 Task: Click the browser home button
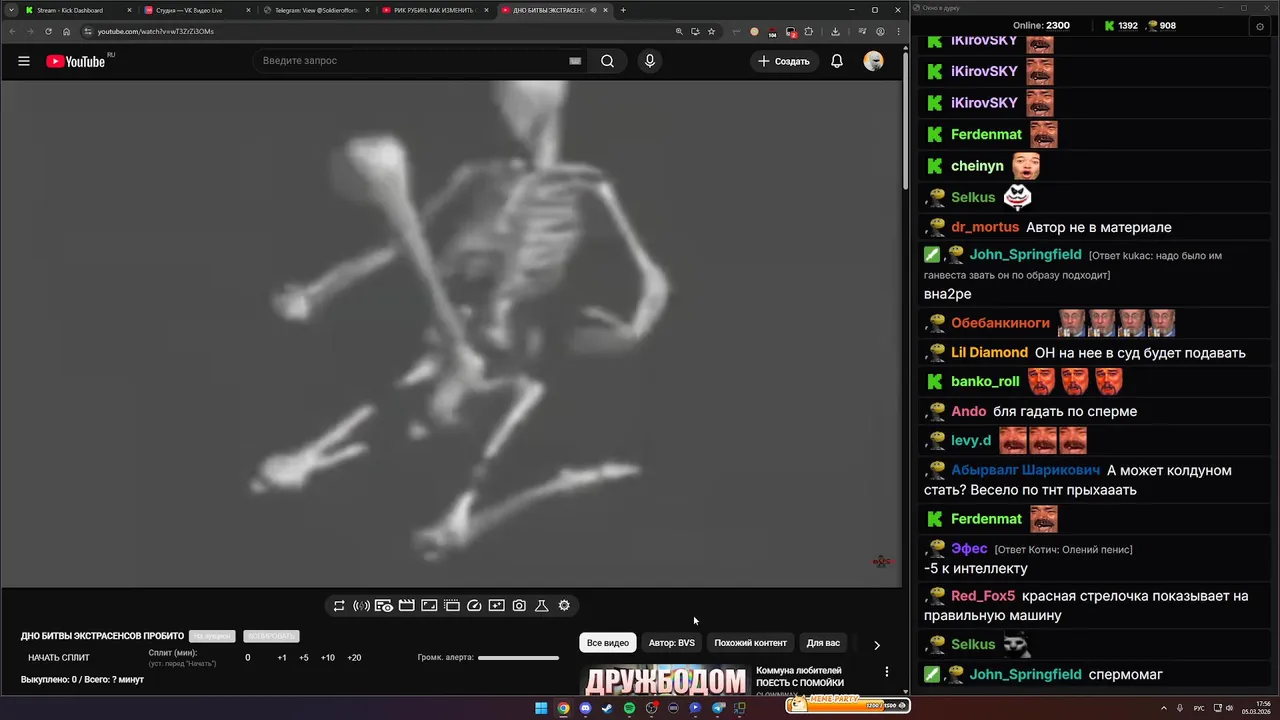(x=67, y=31)
